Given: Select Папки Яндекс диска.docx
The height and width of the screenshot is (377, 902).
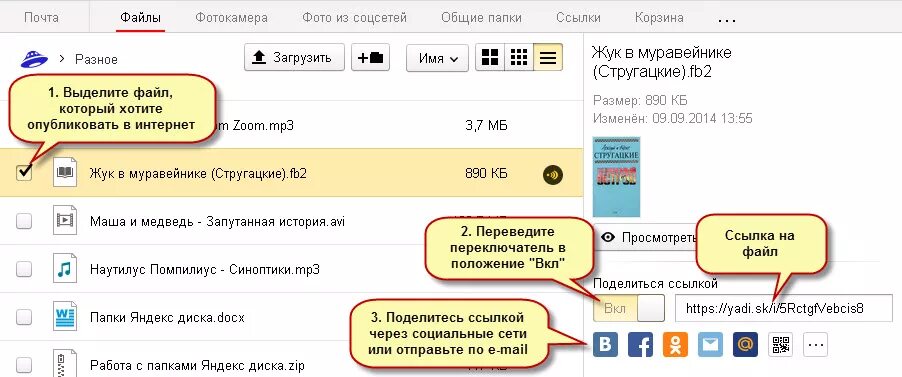Looking at the screenshot, I should click(167, 317).
